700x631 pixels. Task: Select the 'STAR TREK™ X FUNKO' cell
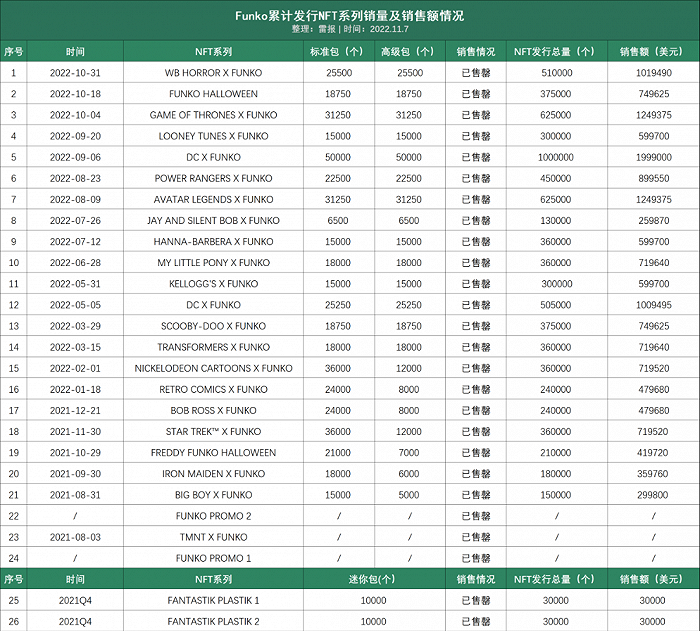[213, 431]
